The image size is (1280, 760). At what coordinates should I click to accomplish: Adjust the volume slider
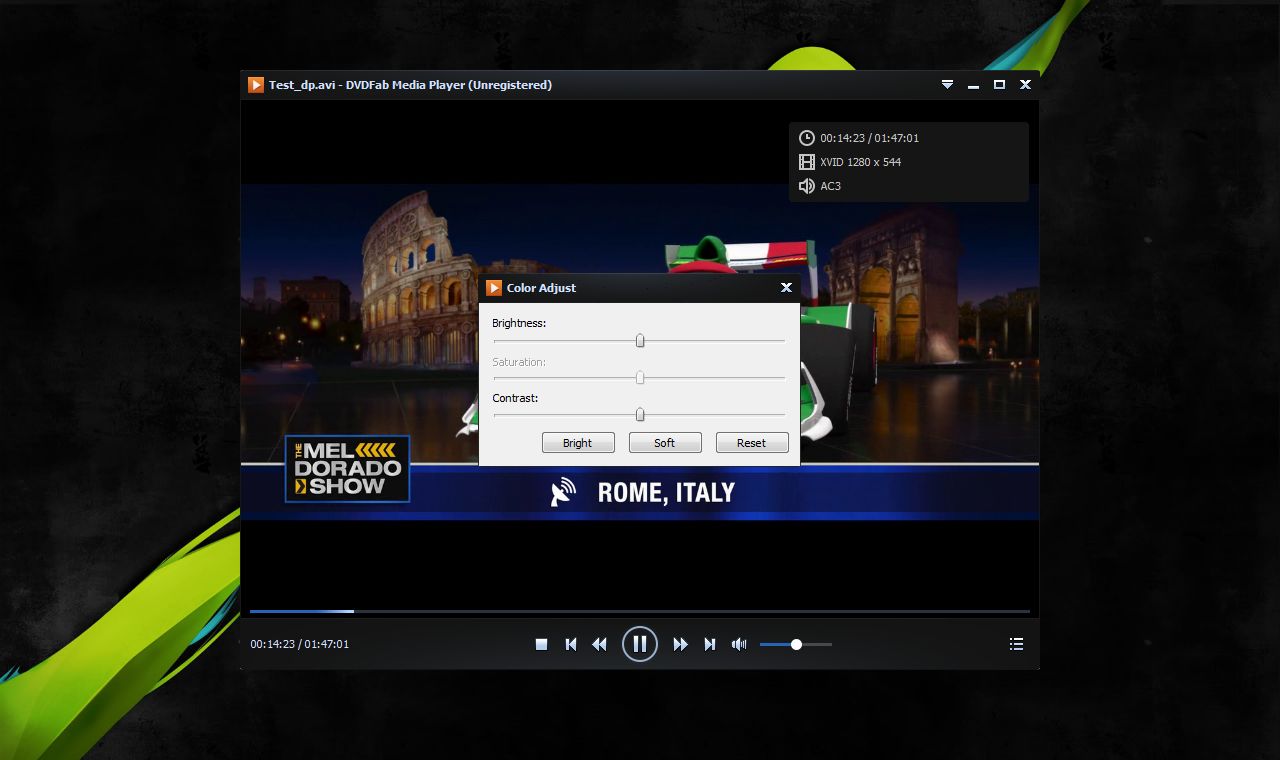[796, 644]
